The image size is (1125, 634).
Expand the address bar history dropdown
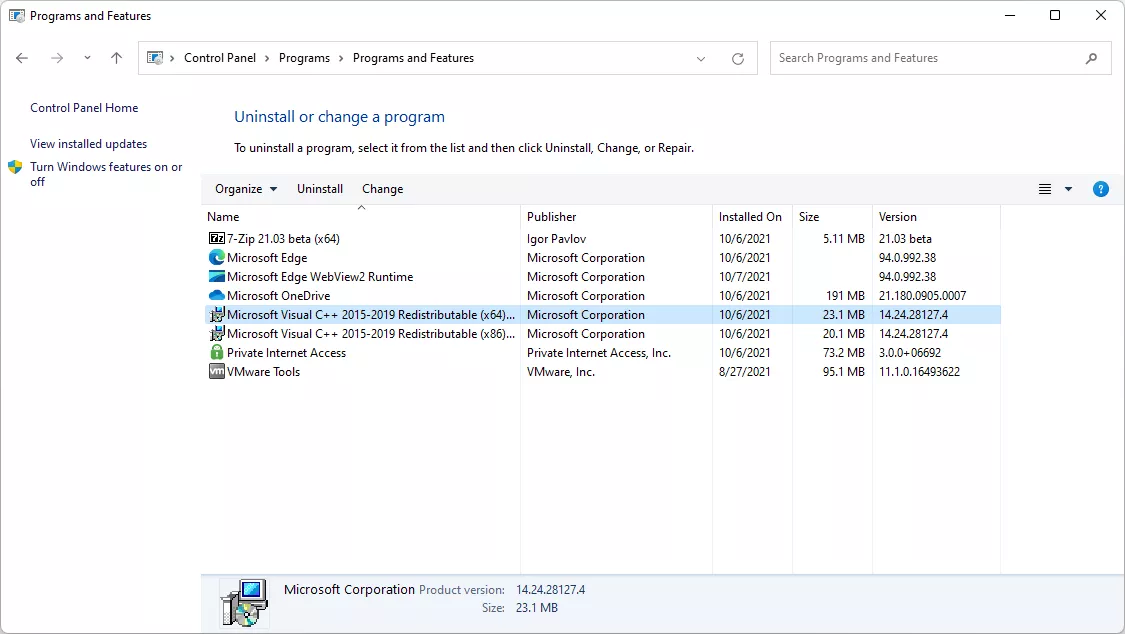701,59
